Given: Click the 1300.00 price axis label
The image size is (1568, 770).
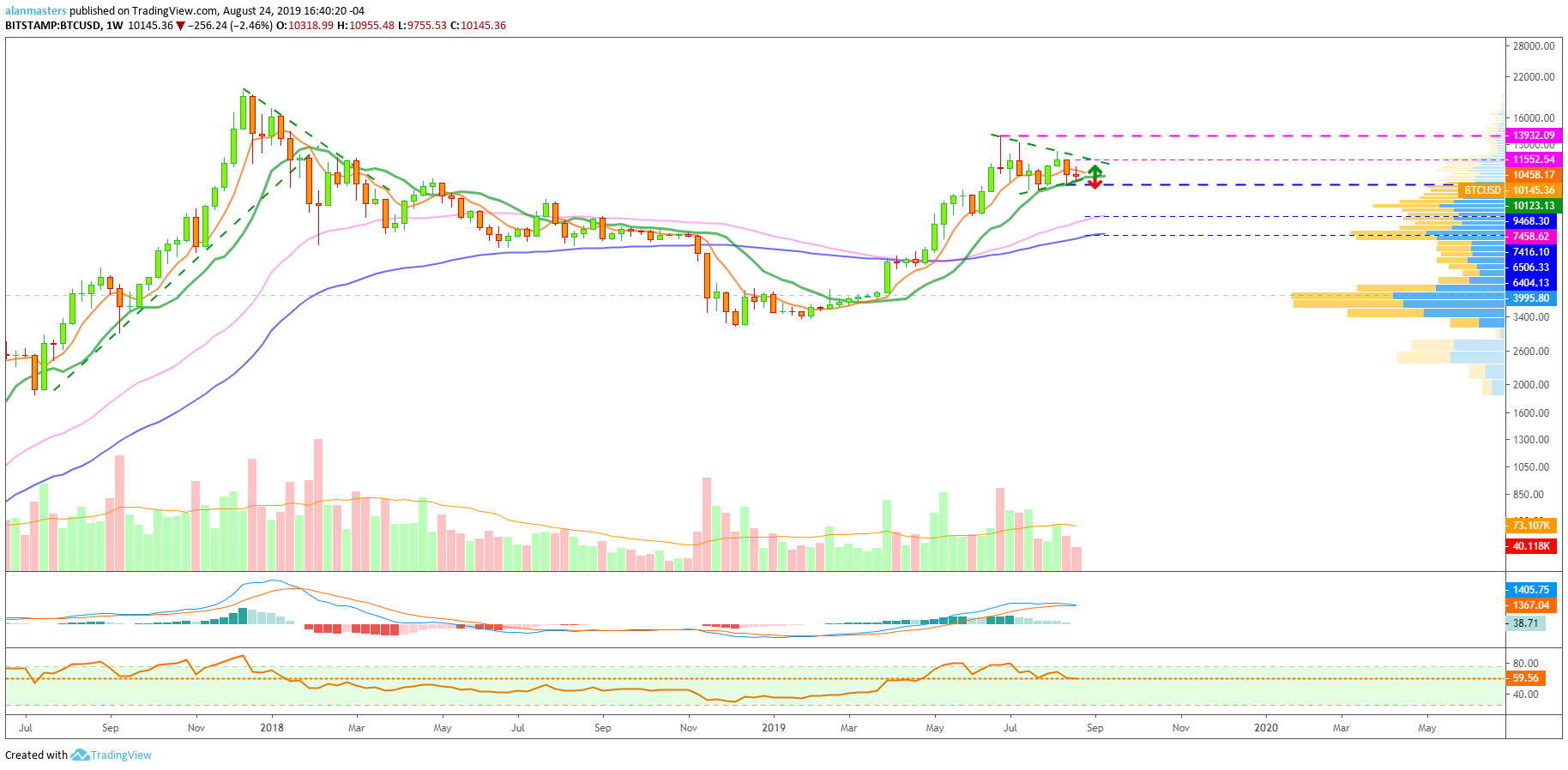Looking at the screenshot, I should (1531, 440).
